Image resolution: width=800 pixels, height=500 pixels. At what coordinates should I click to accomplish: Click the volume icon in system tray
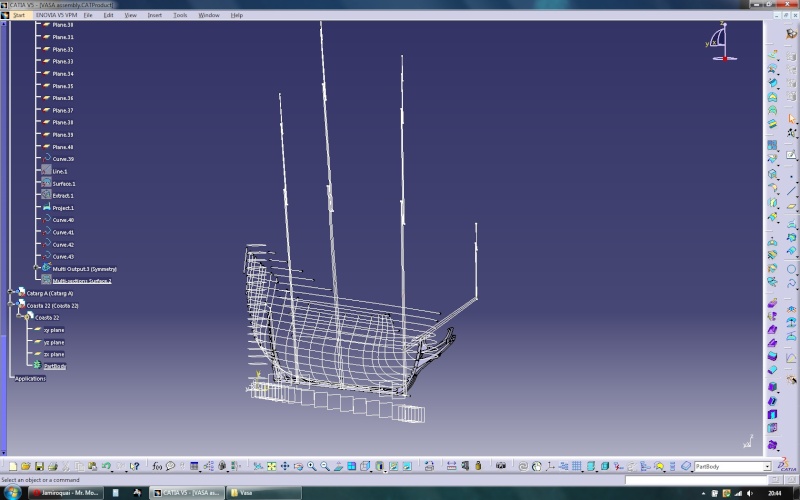[x=749, y=493]
